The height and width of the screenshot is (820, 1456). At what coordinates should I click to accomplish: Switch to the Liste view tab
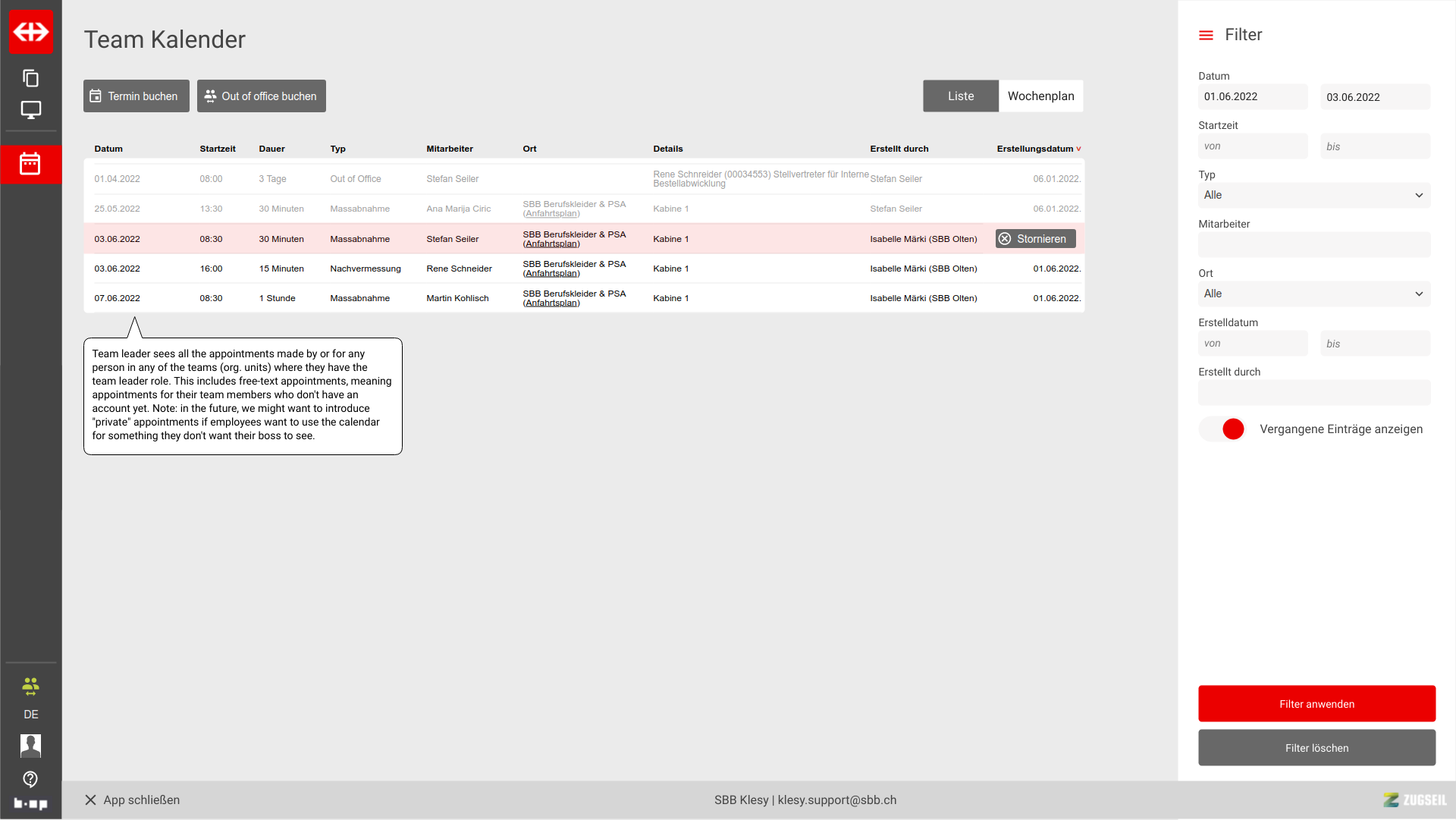(x=960, y=96)
